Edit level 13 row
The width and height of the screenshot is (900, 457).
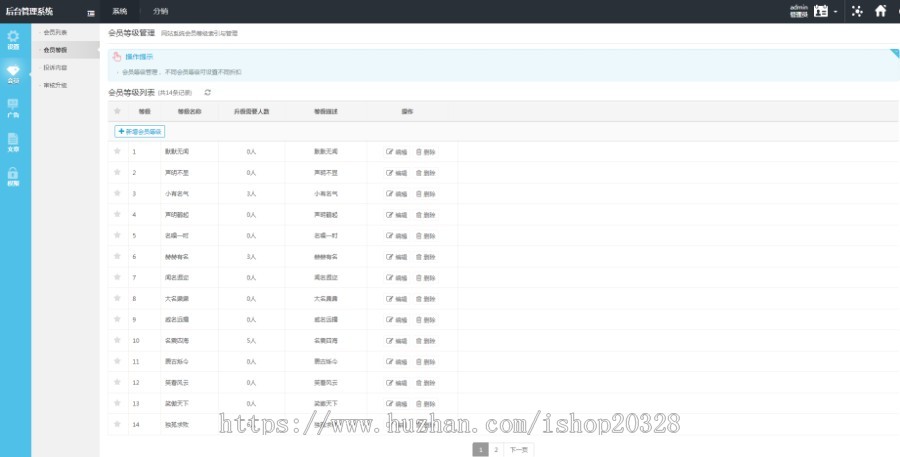pos(397,404)
